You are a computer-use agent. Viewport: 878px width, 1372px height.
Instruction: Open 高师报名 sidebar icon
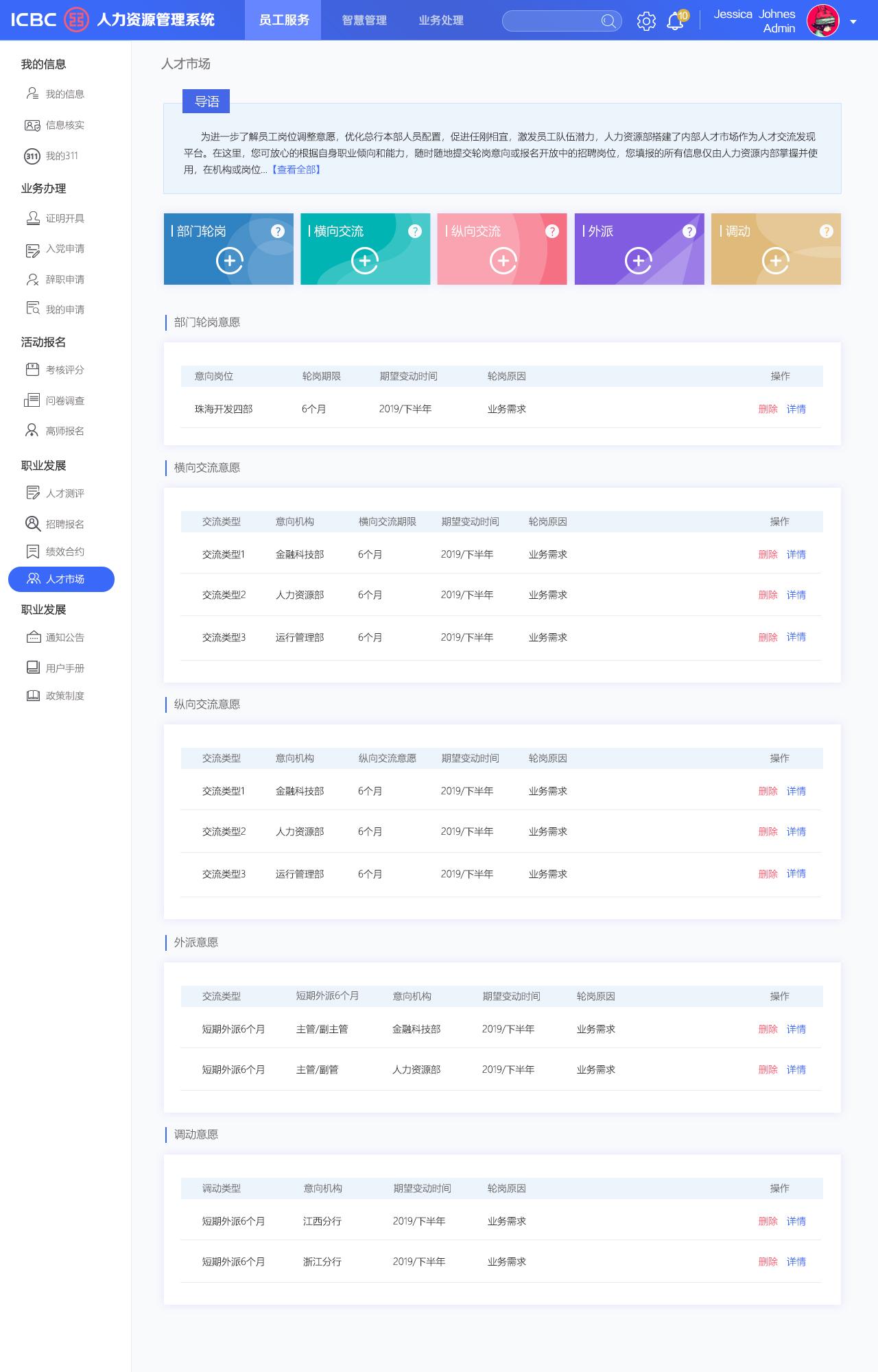32,431
